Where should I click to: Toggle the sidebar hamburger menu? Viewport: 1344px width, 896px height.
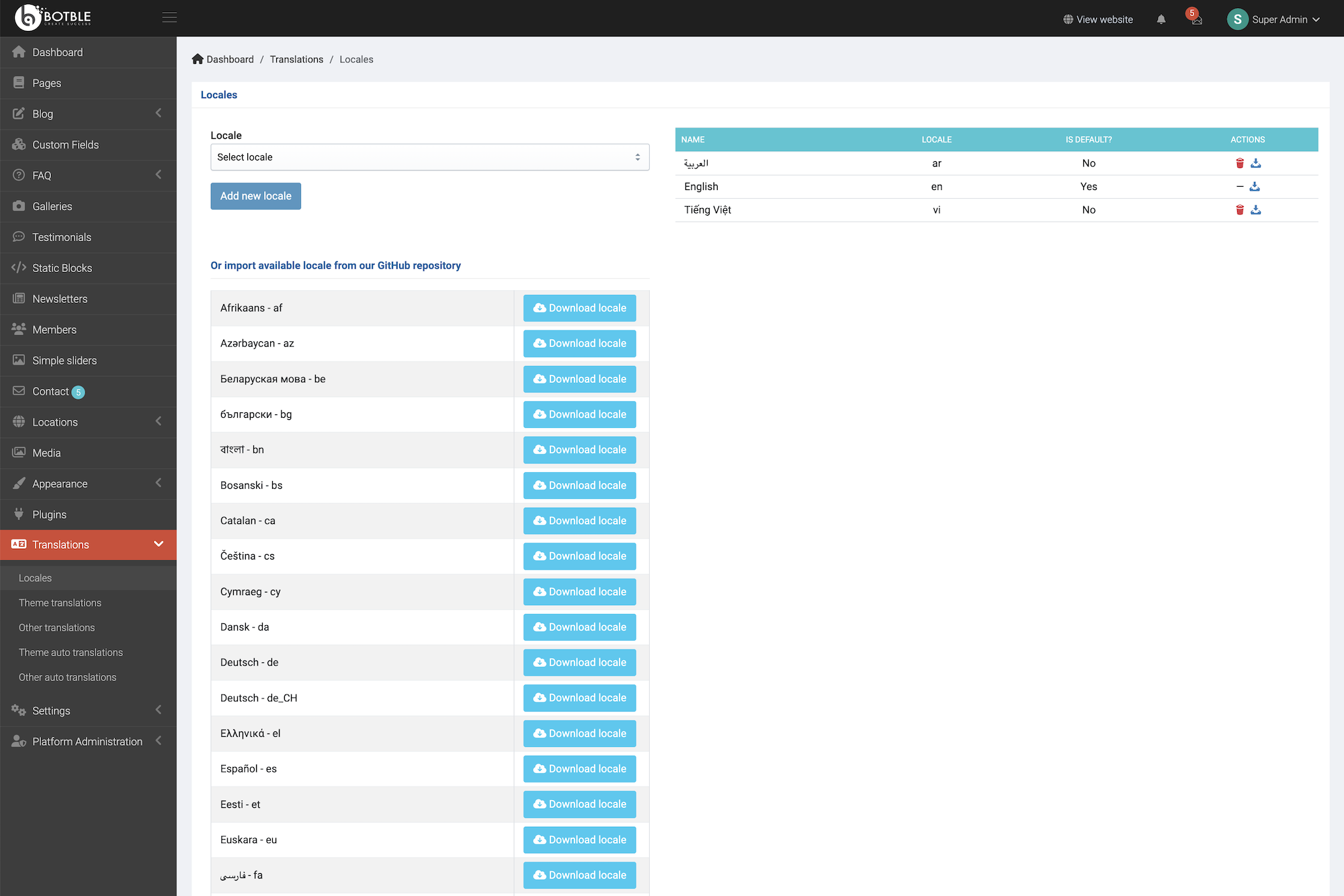coord(169,17)
